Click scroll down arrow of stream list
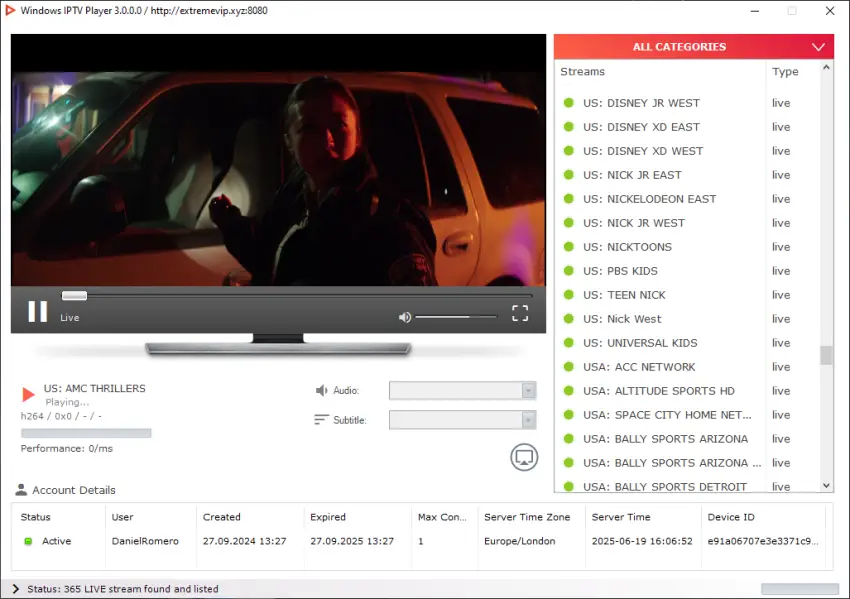850x599 pixels. point(826,485)
